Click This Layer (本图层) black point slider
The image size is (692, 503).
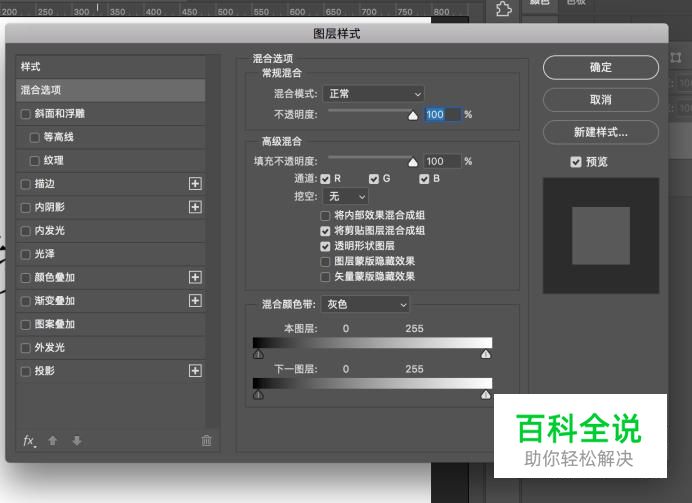pyautogui.click(x=258, y=354)
